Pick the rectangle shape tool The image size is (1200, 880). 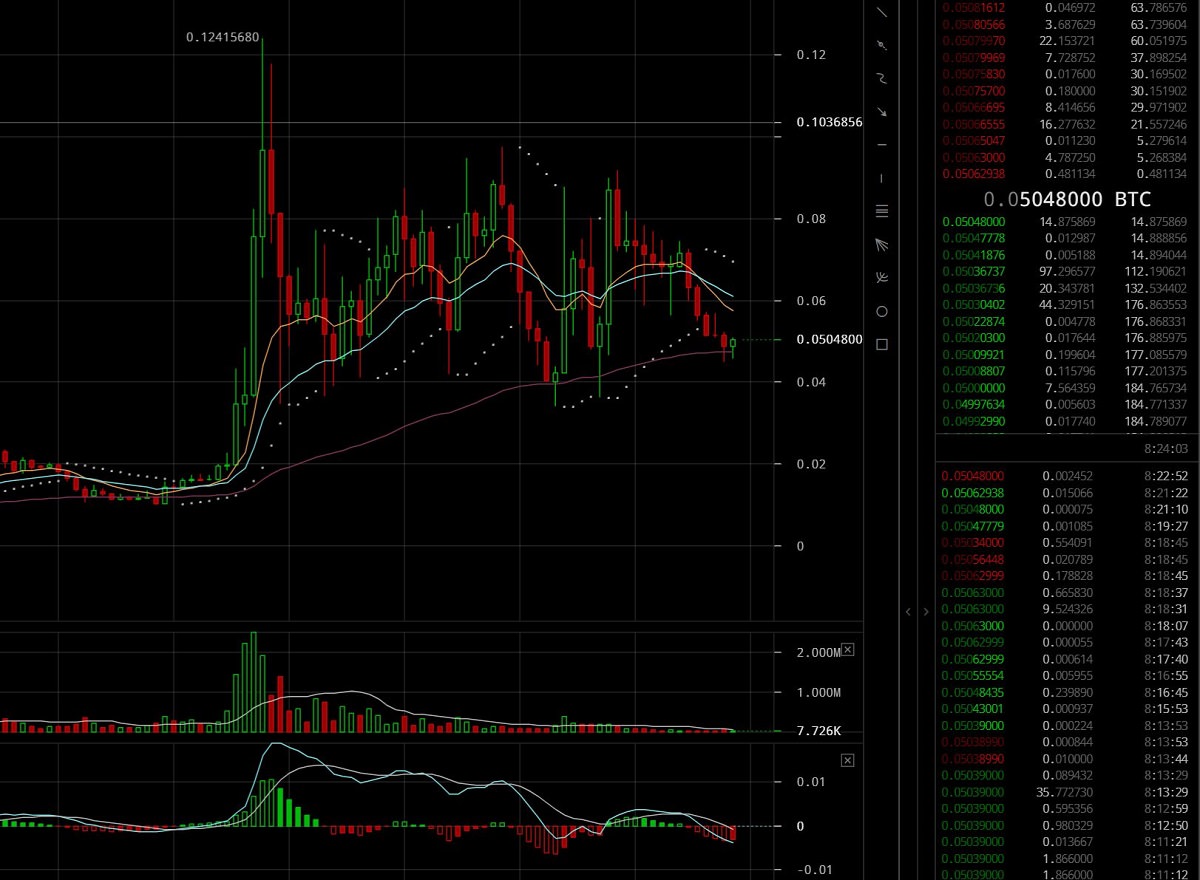point(882,344)
